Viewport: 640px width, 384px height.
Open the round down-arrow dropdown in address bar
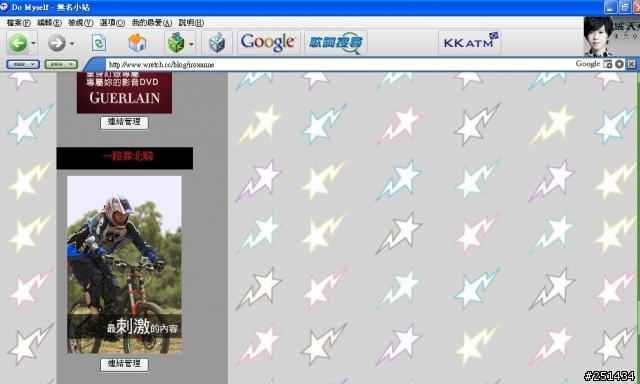click(x=619, y=64)
